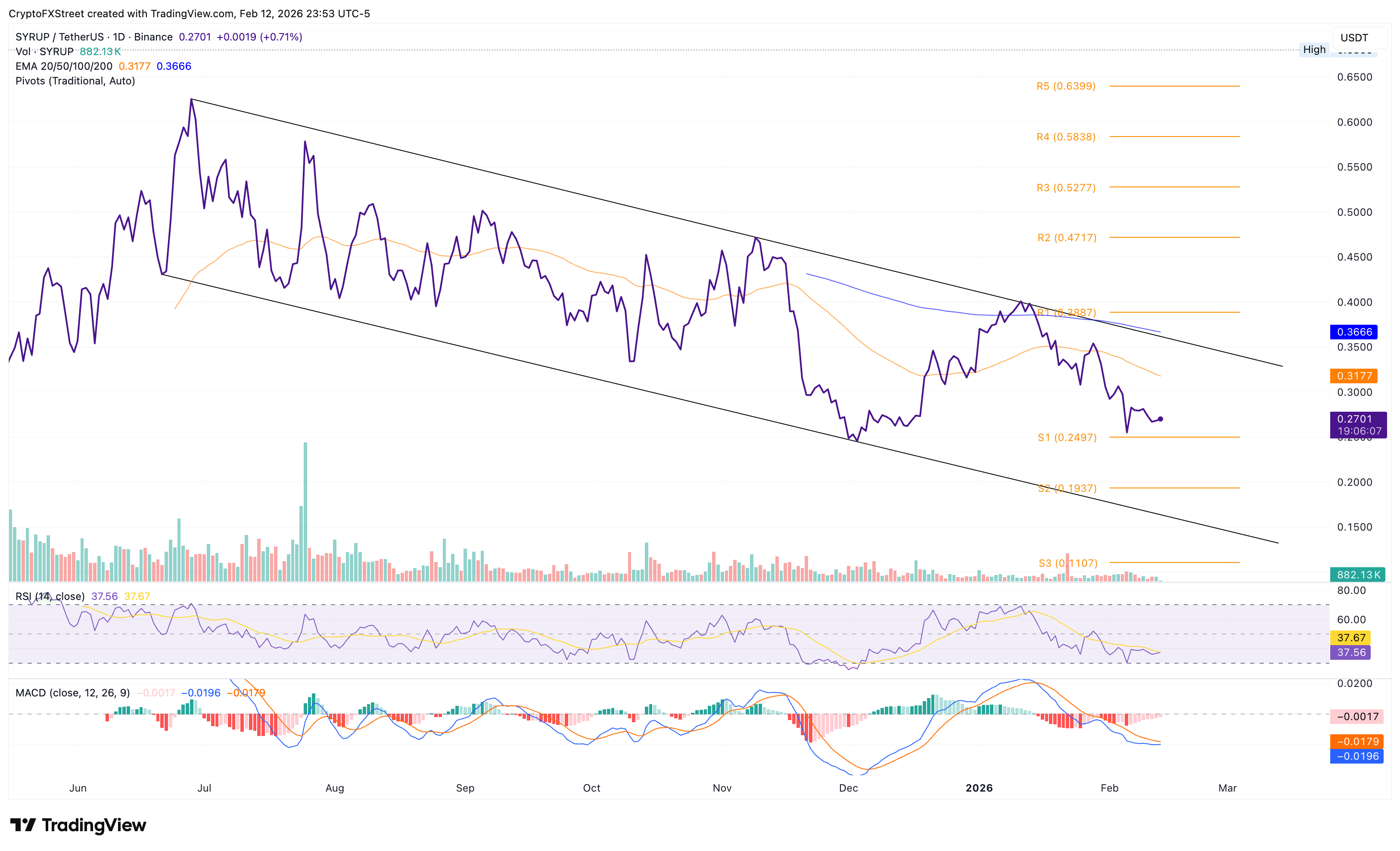
Task: Click the S1 (0.2497) support pivot label
Action: (1067, 438)
